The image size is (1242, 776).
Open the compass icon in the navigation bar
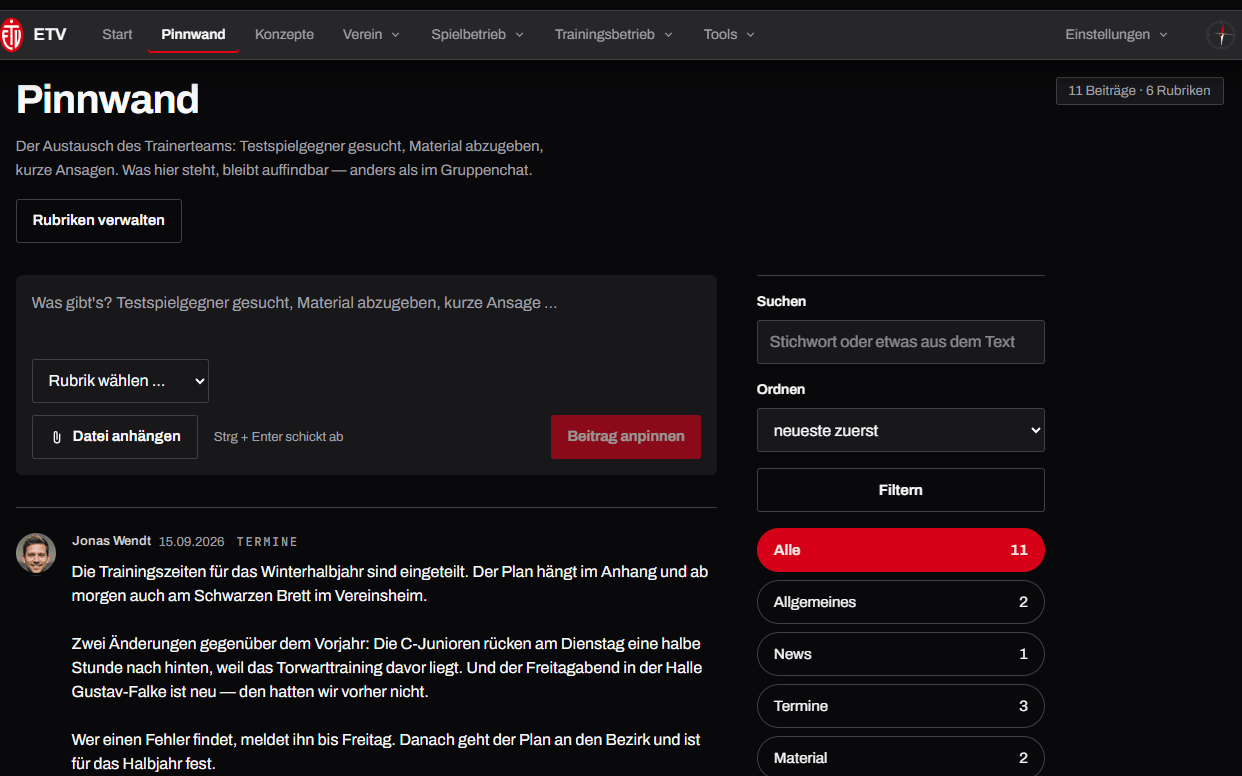pos(1221,35)
